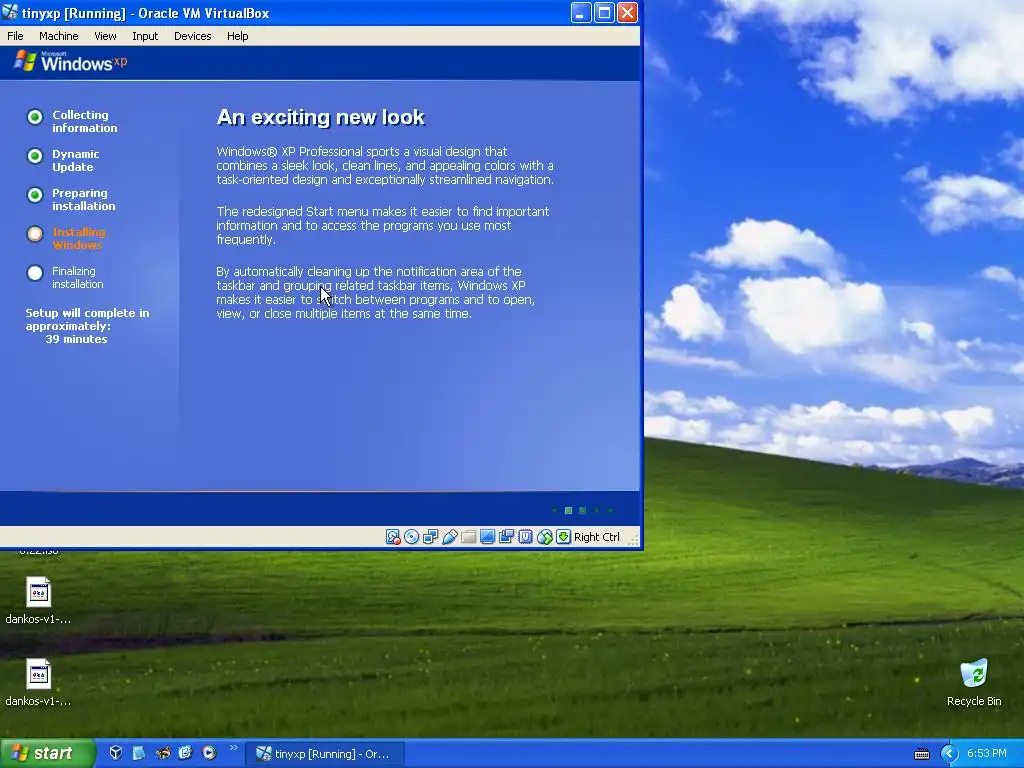
Task: Click the hard disk activity indicator icon
Action: pyautogui.click(x=392, y=537)
